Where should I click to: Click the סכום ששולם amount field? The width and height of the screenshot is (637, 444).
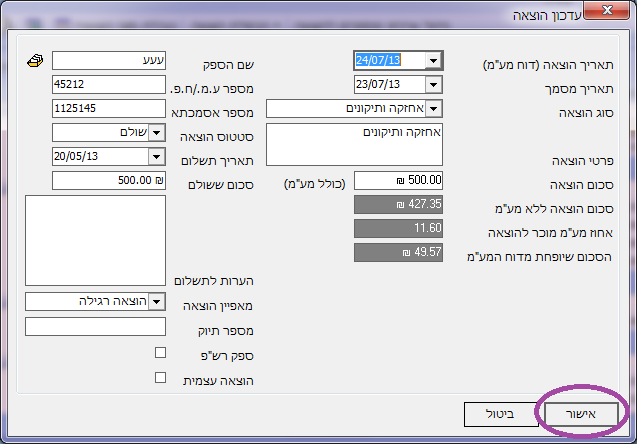[109, 180]
